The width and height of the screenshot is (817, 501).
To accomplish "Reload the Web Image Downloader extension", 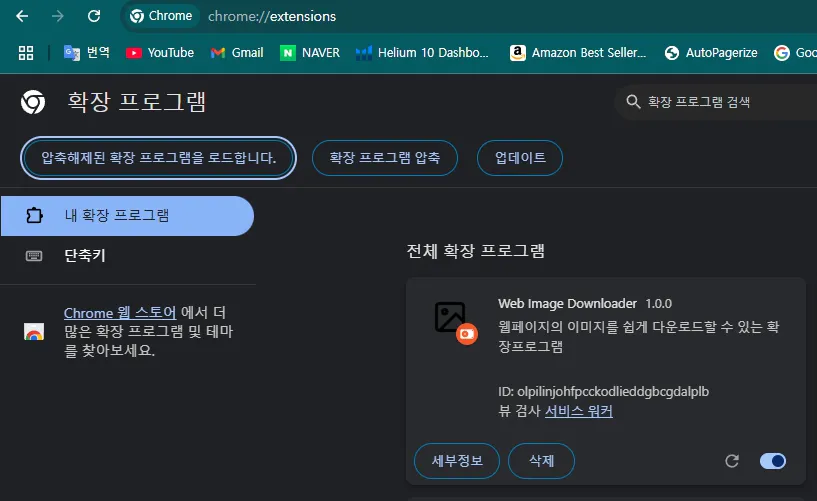I will 732,461.
